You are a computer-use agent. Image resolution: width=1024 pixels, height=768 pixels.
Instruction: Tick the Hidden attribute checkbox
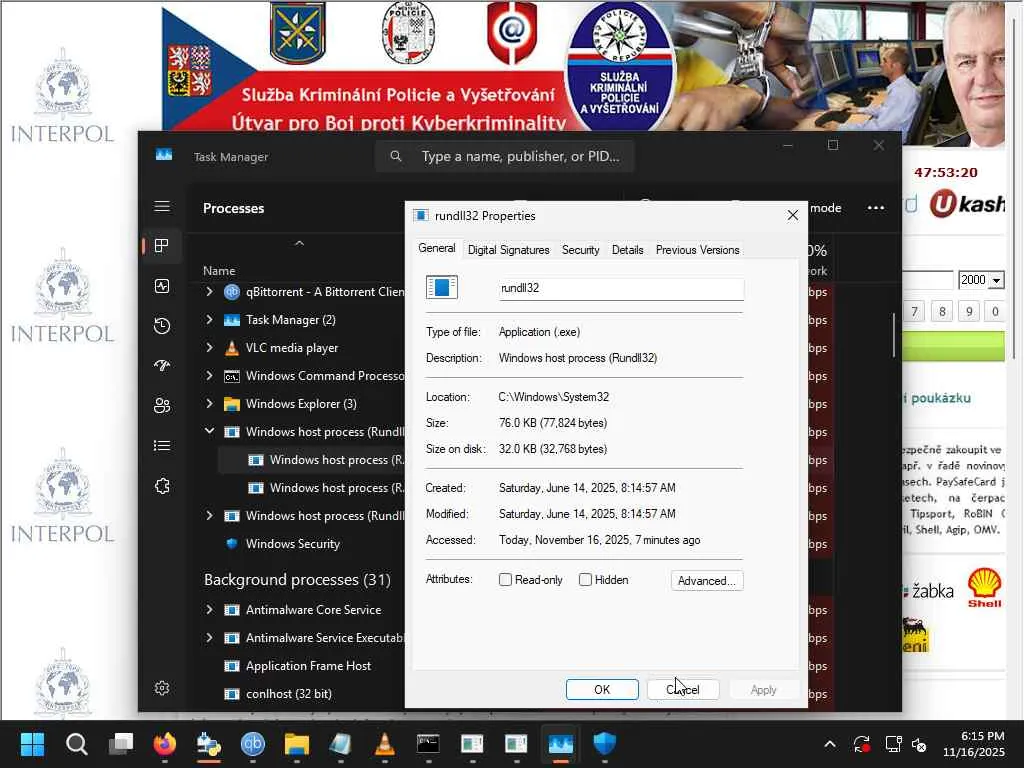[586, 579]
